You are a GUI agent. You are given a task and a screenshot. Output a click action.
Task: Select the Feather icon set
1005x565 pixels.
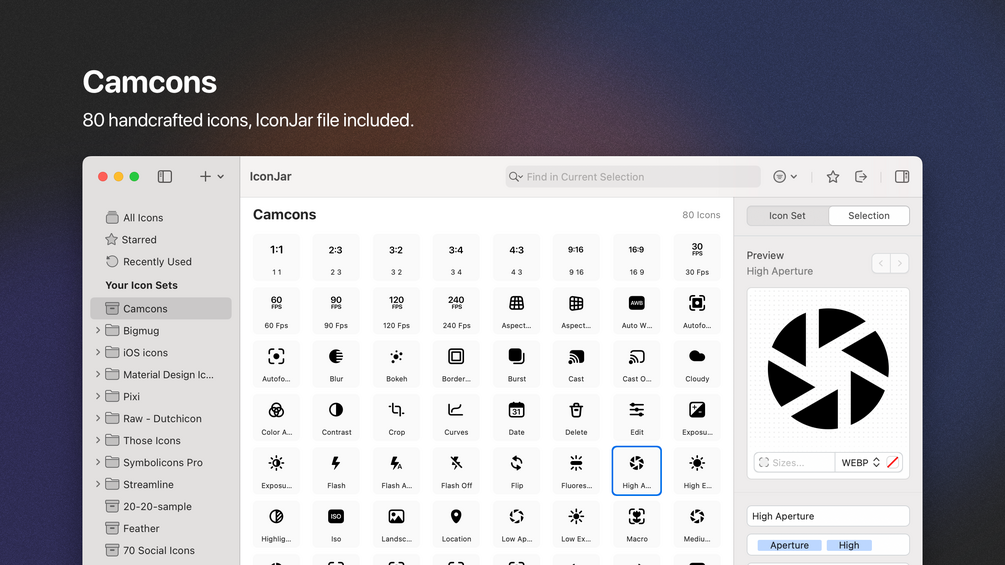[x=161, y=528]
